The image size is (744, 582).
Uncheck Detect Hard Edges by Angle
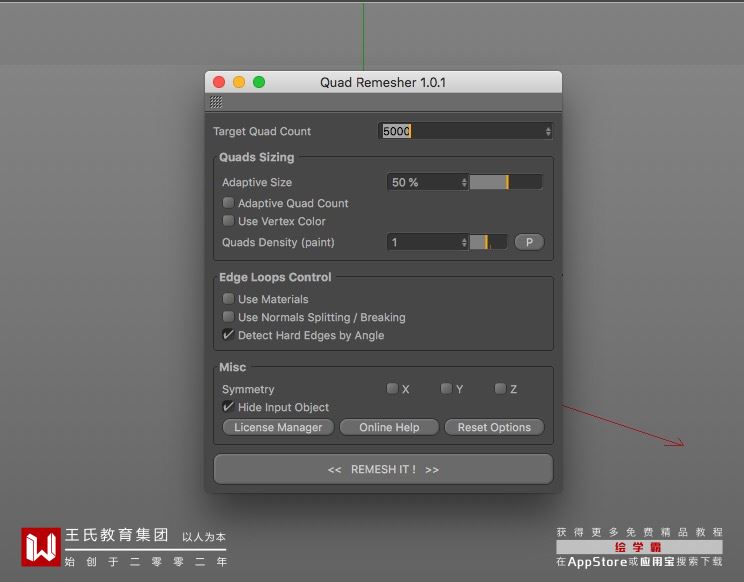coord(228,335)
